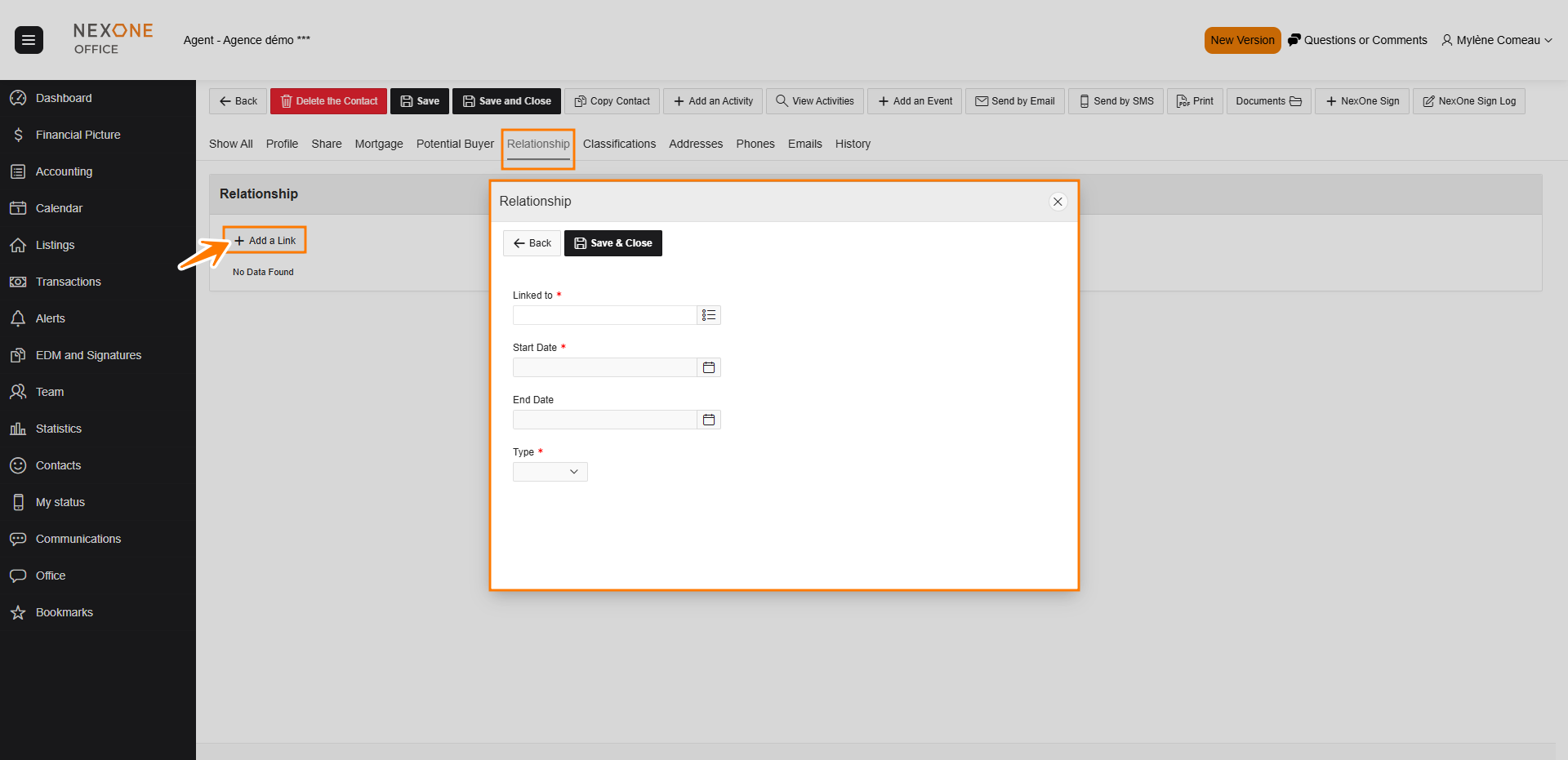Open Mylène Comeau user menu
1568x760 pixels.
(x=1497, y=40)
